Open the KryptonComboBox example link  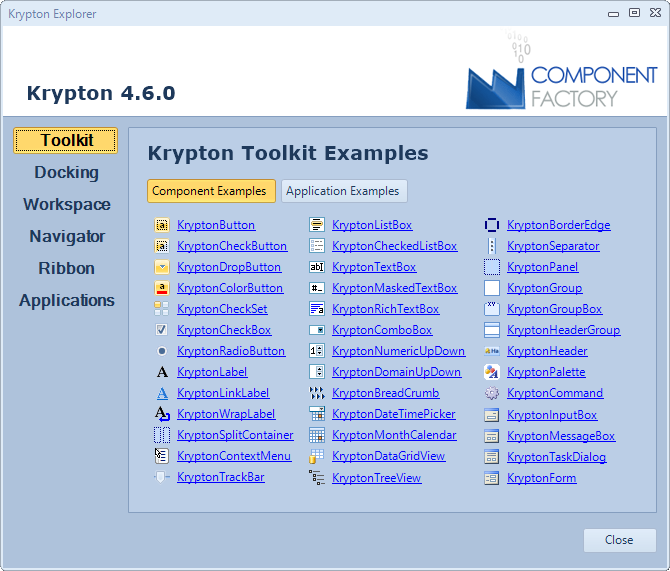(x=382, y=330)
